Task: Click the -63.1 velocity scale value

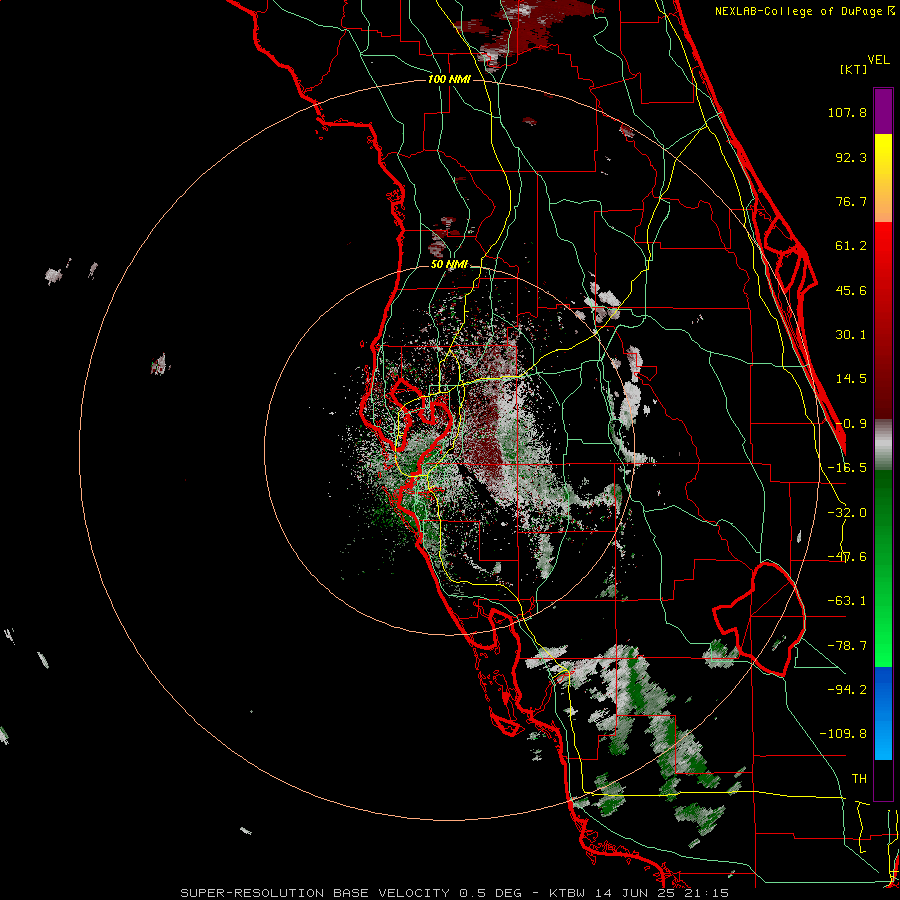Action: (x=847, y=601)
